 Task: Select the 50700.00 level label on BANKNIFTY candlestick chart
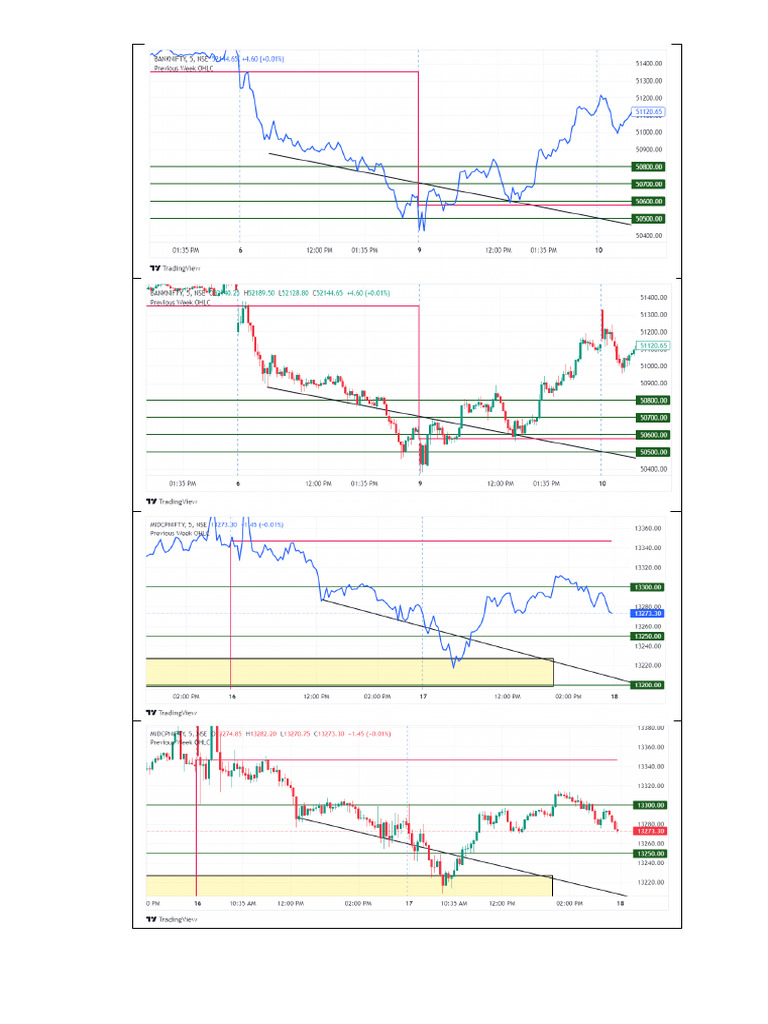[653, 417]
